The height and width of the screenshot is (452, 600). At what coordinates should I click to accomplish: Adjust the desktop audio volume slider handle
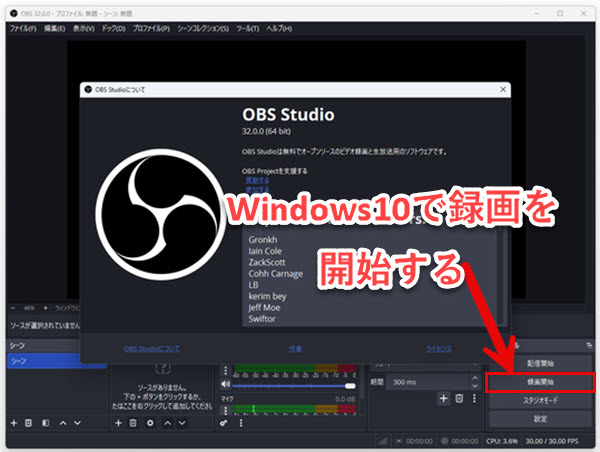(350, 386)
